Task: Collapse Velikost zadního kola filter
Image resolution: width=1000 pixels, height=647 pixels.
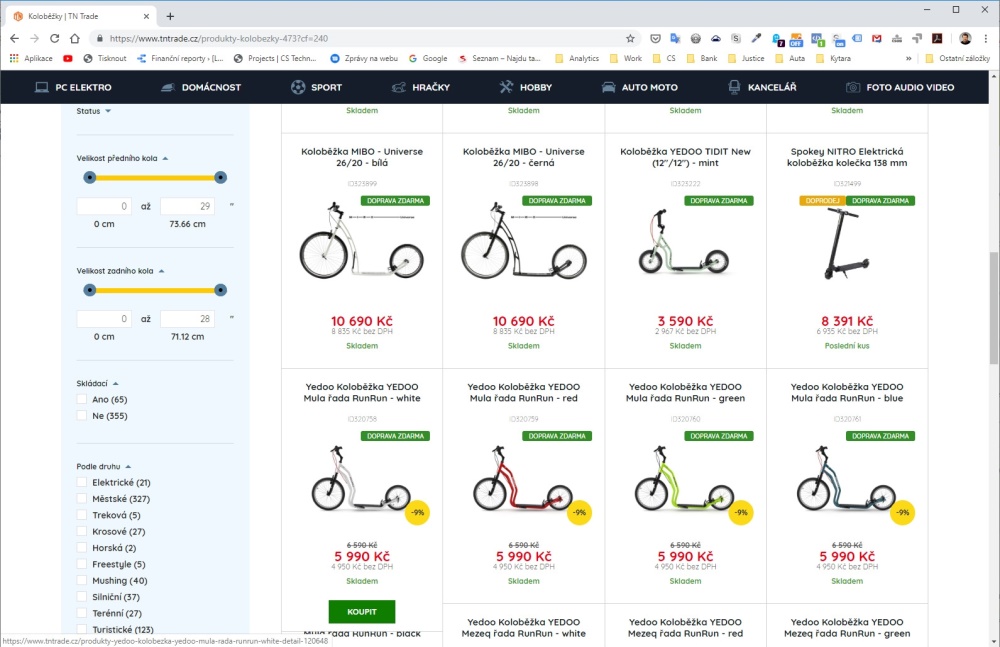Action: [121, 271]
